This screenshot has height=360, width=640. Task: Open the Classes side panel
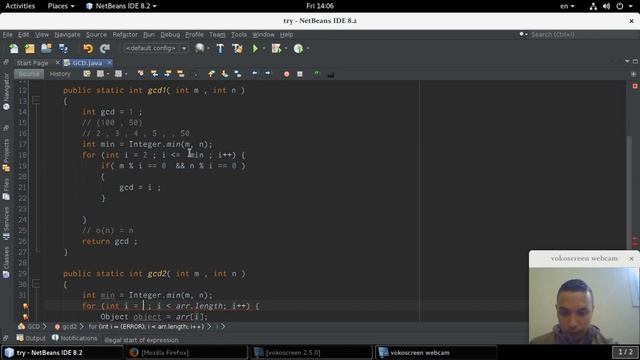tap(6, 262)
